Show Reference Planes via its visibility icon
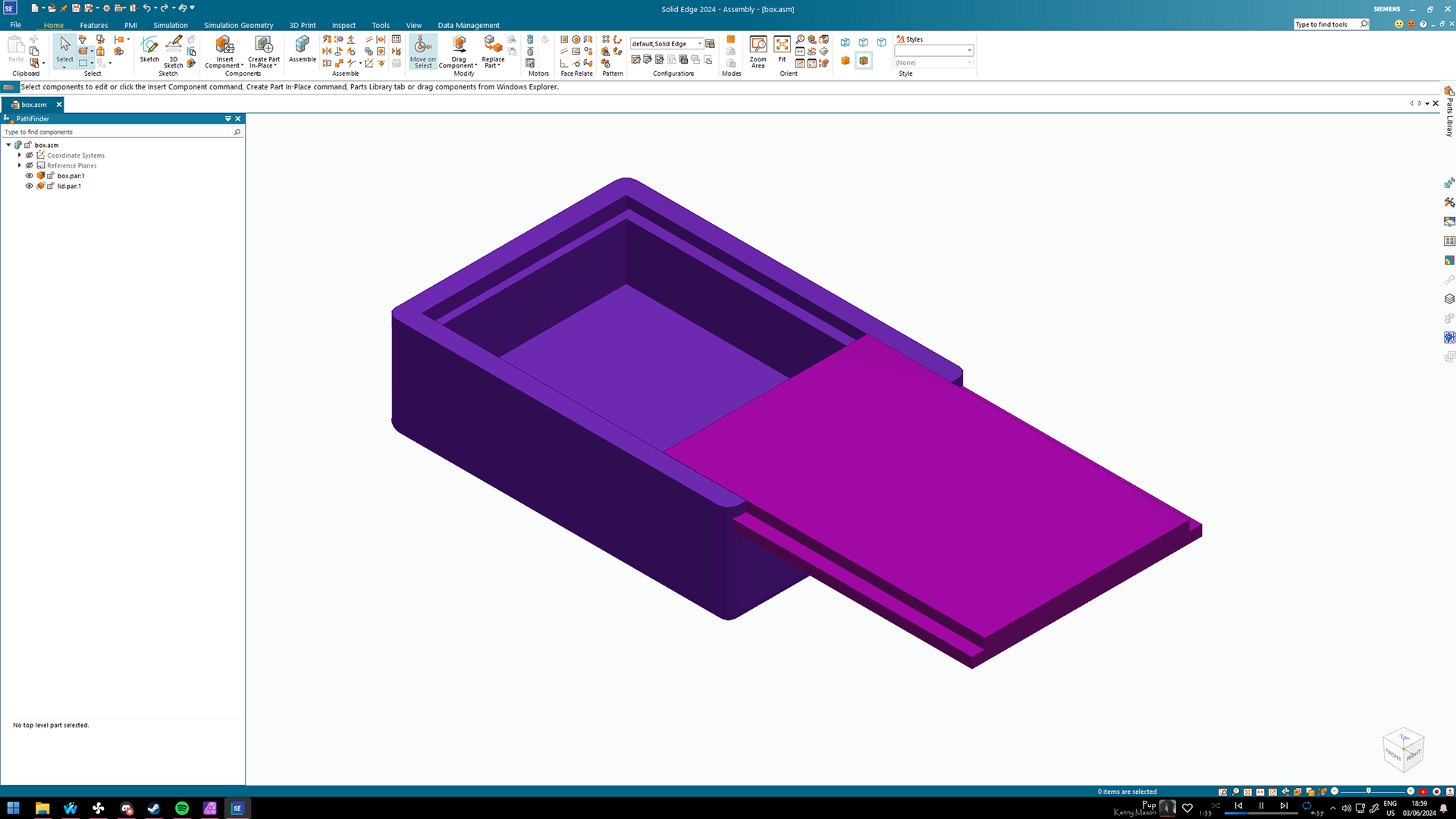Viewport: 1456px width, 819px height. point(30,165)
